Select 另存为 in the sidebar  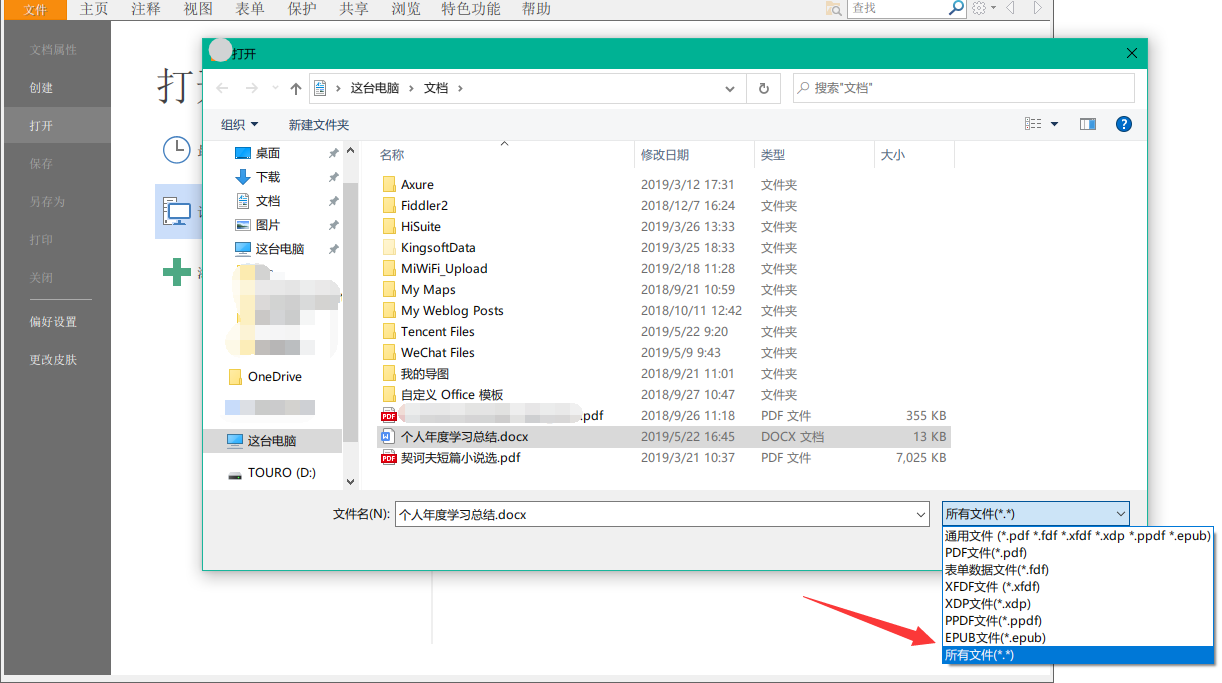pos(45,201)
